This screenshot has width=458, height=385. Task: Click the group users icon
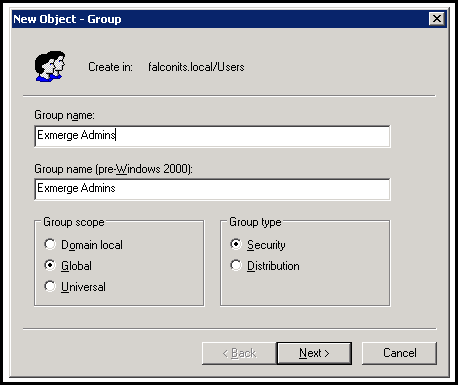[50, 66]
